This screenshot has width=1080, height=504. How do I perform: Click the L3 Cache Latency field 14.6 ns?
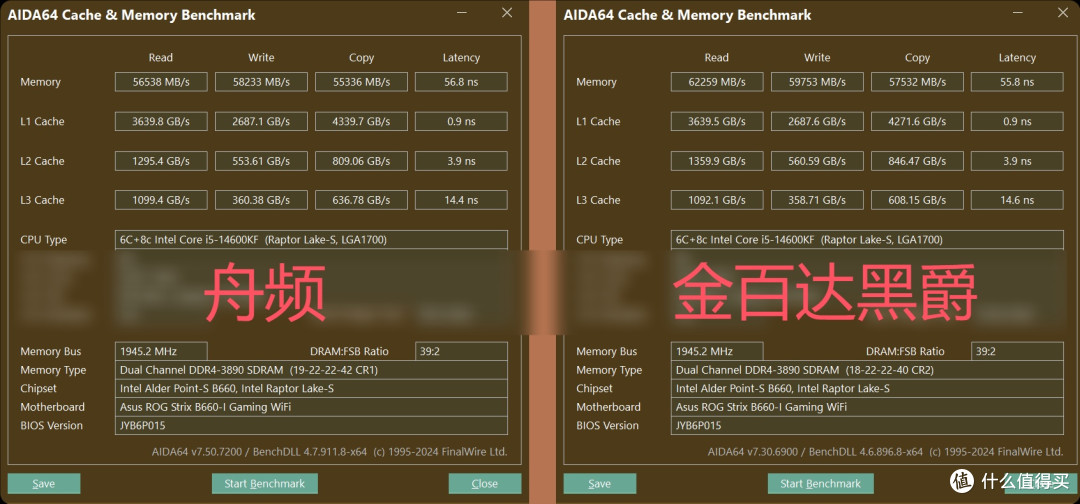click(1017, 200)
